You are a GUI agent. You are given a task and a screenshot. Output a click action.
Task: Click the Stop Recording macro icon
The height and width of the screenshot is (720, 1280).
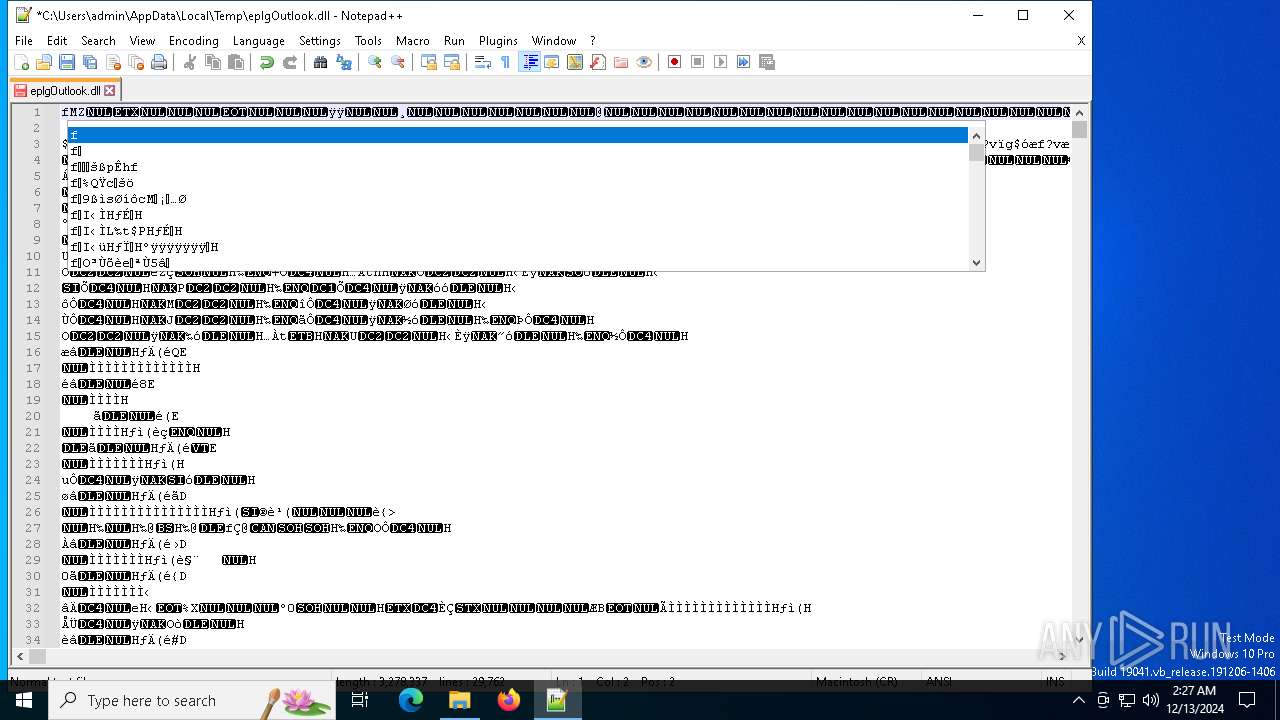(x=698, y=62)
